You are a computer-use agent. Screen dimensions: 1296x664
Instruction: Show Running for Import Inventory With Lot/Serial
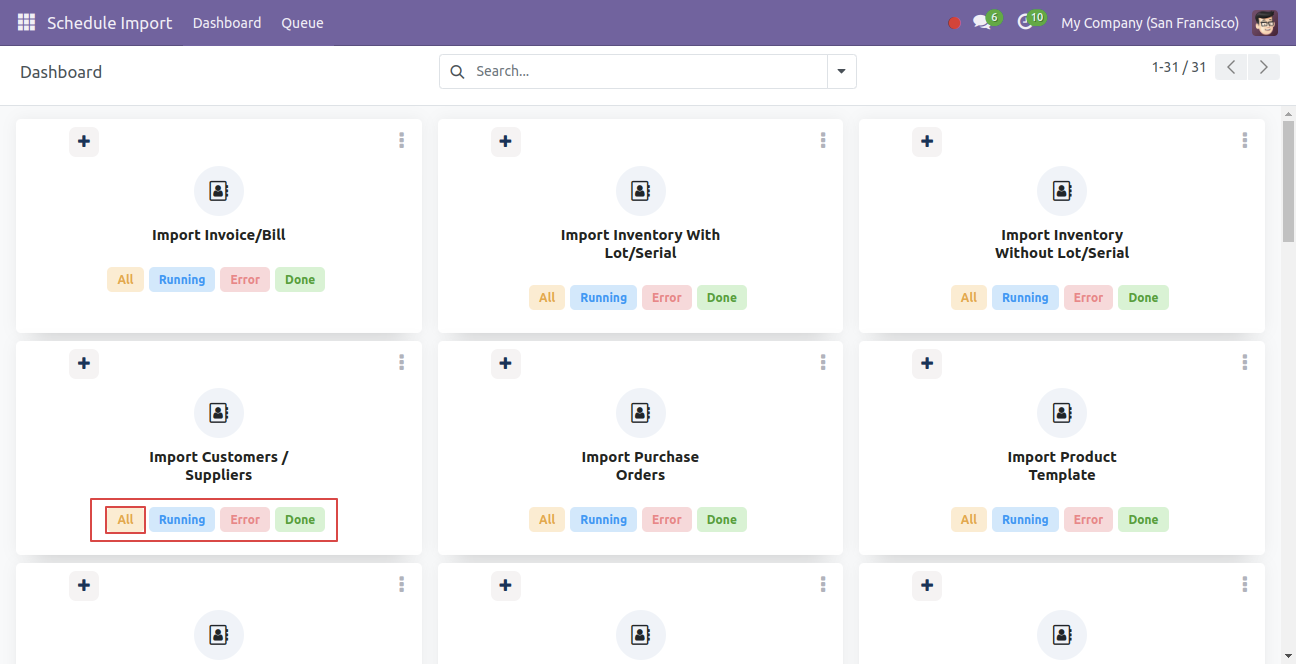pos(604,298)
